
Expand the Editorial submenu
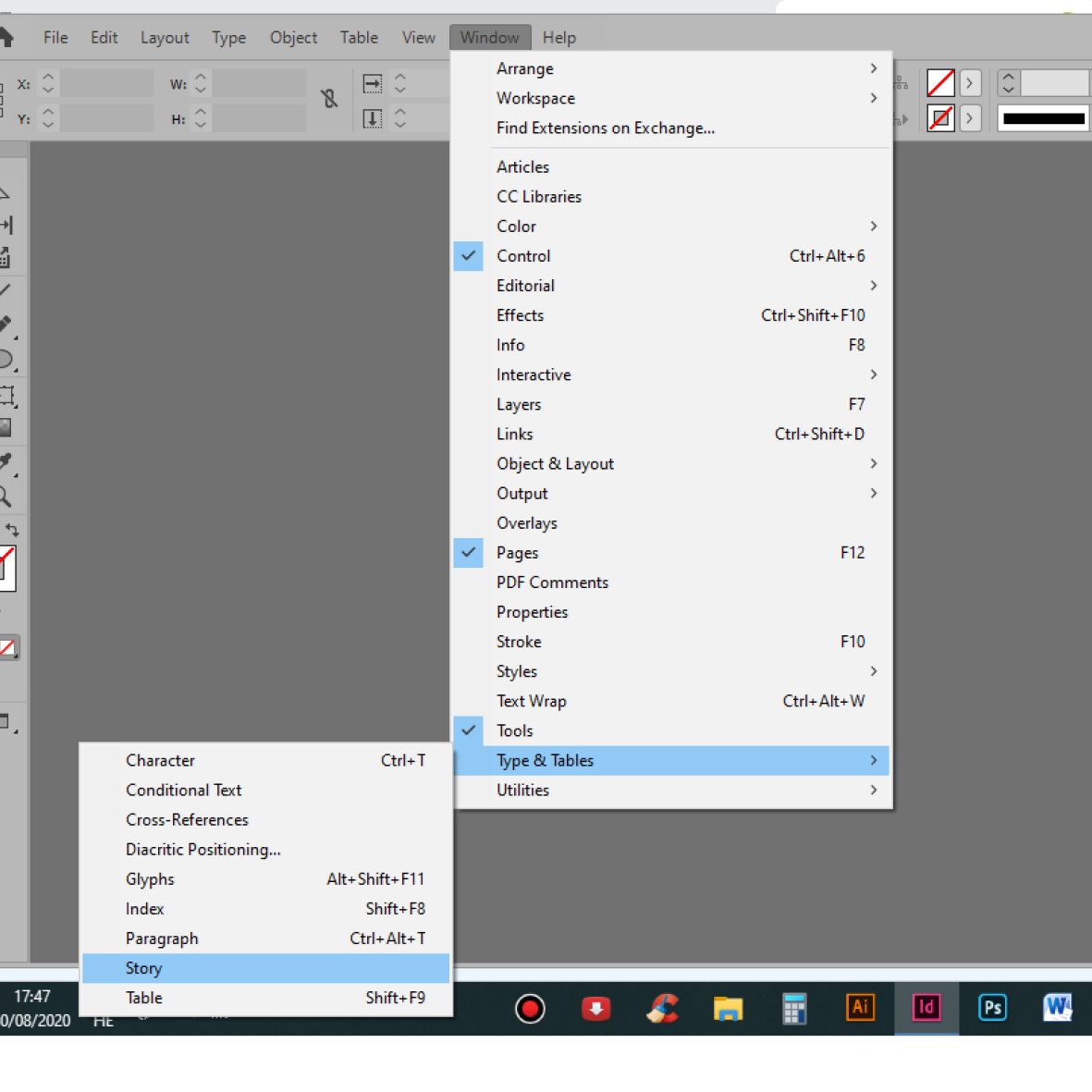[x=671, y=286]
